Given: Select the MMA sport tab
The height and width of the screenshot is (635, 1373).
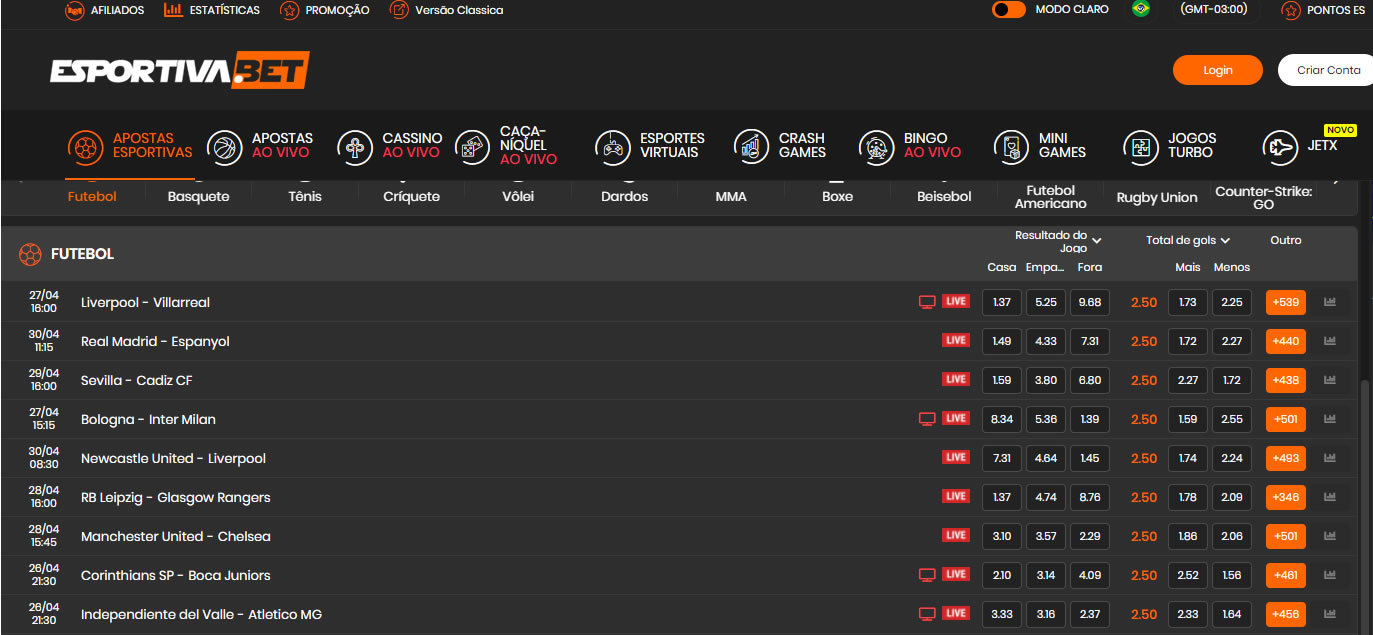Looking at the screenshot, I should (731, 196).
